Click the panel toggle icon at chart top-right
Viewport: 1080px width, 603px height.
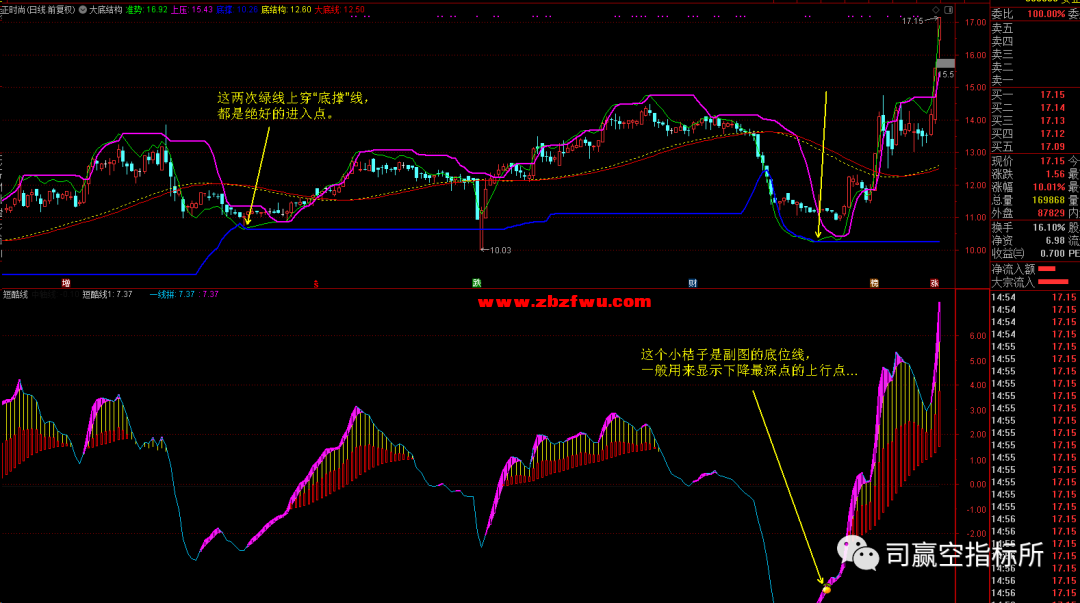[950, 8]
